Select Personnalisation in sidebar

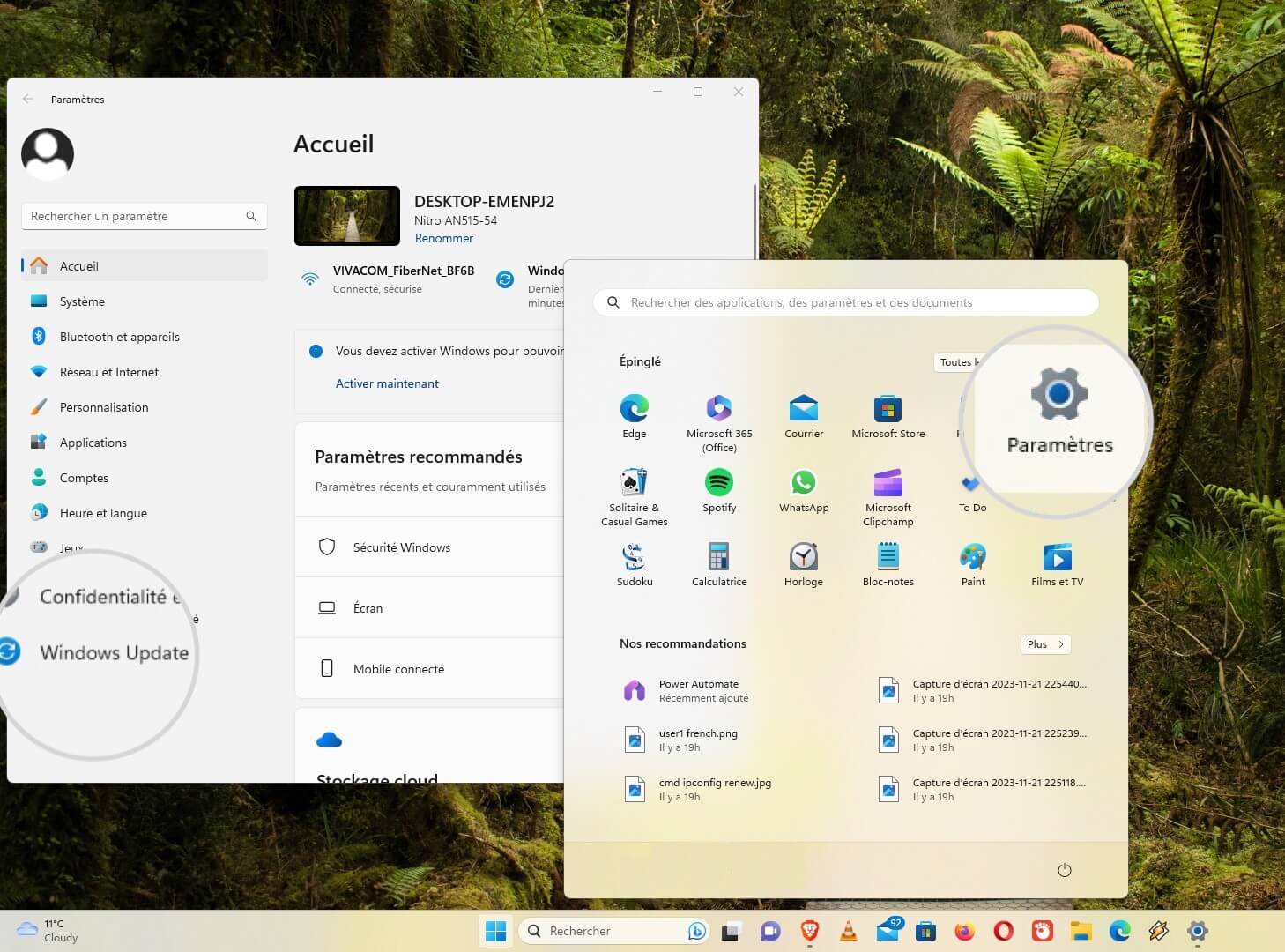click(x=145, y=406)
